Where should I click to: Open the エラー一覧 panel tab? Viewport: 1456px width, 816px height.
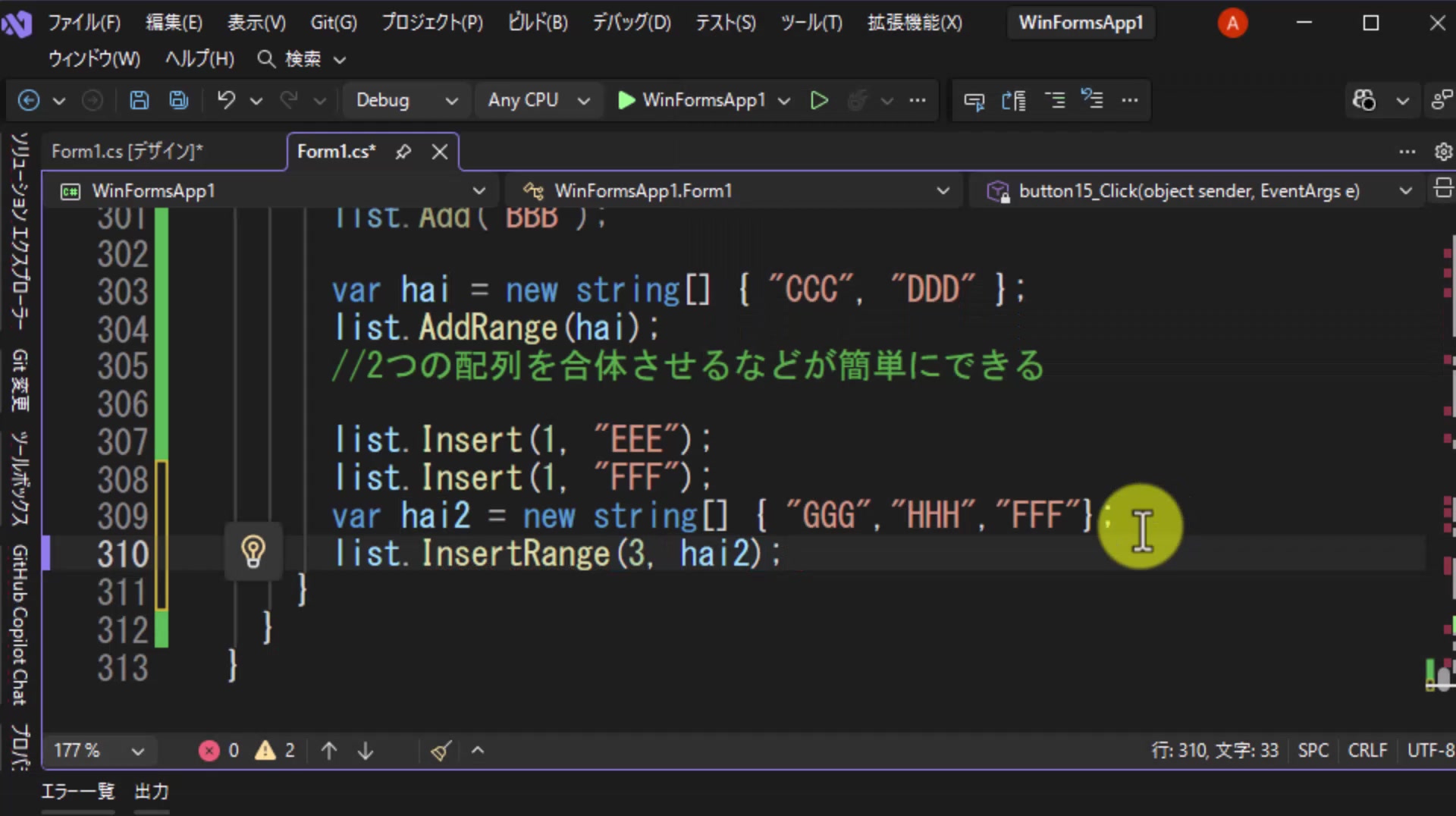[x=78, y=792]
